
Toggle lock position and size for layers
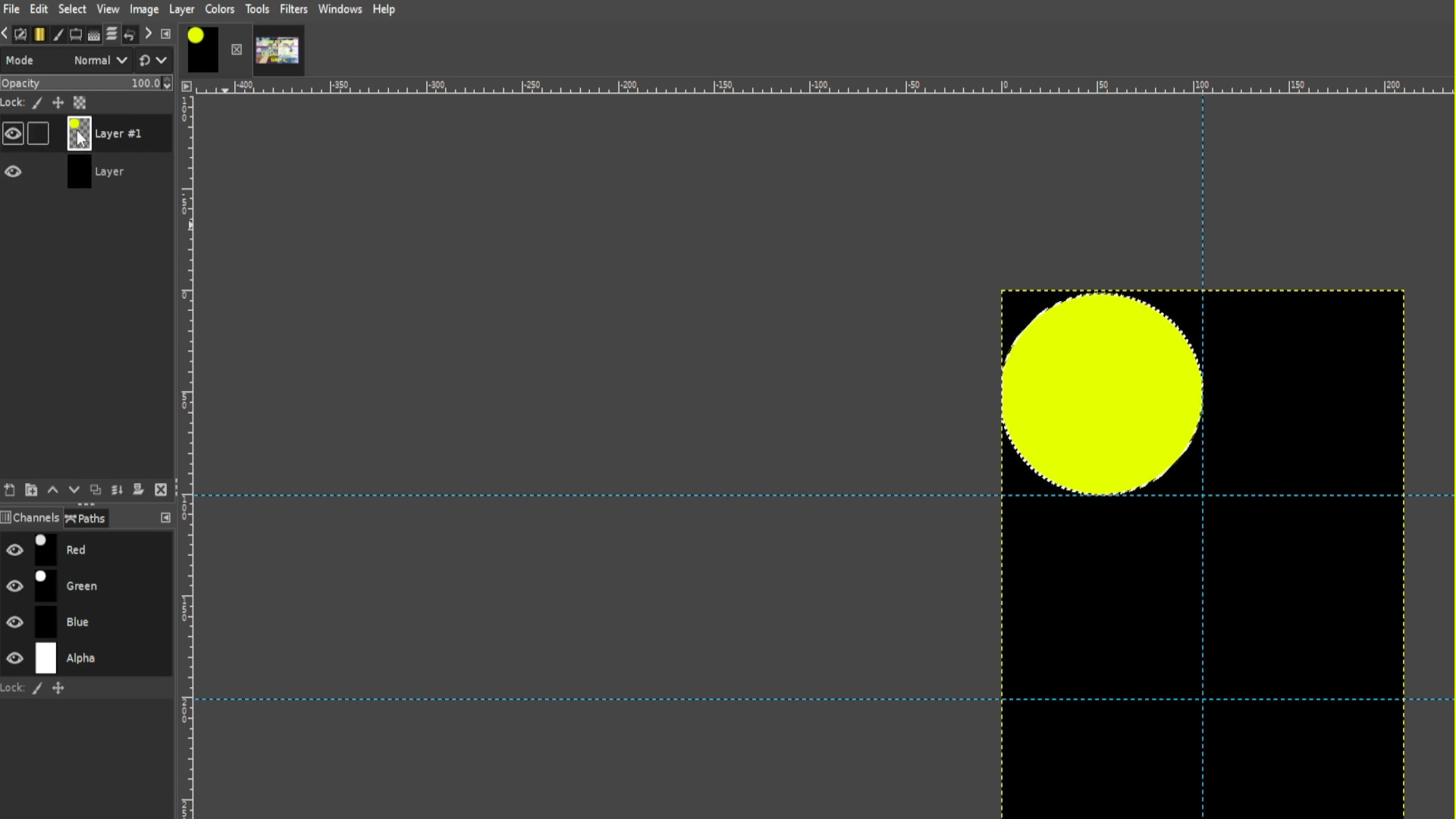pos(58,102)
